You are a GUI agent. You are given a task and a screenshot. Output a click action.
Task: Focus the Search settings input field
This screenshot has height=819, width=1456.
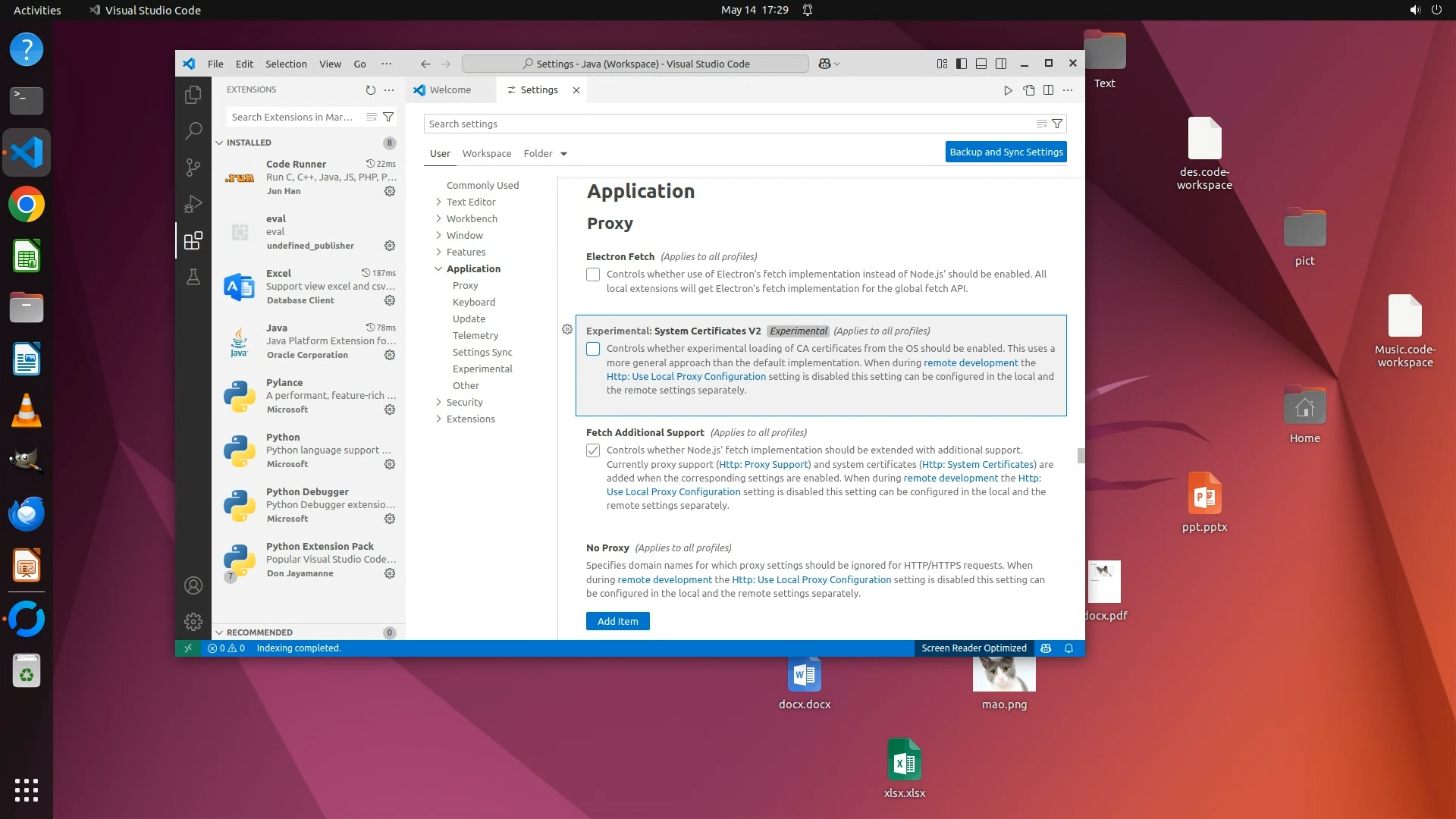pyautogui.click(x=728, y=124)
